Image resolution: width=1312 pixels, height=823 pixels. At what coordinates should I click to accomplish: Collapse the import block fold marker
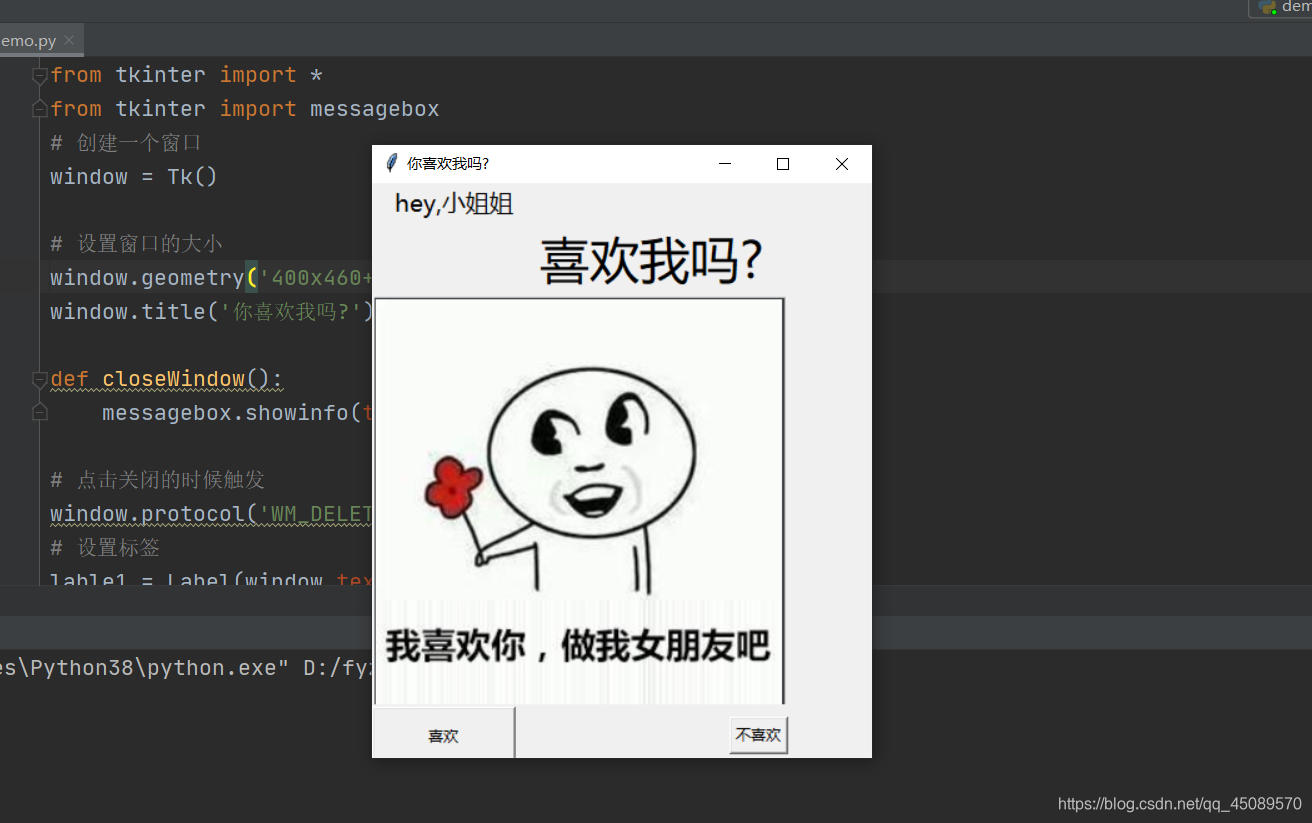pos(40,75)
